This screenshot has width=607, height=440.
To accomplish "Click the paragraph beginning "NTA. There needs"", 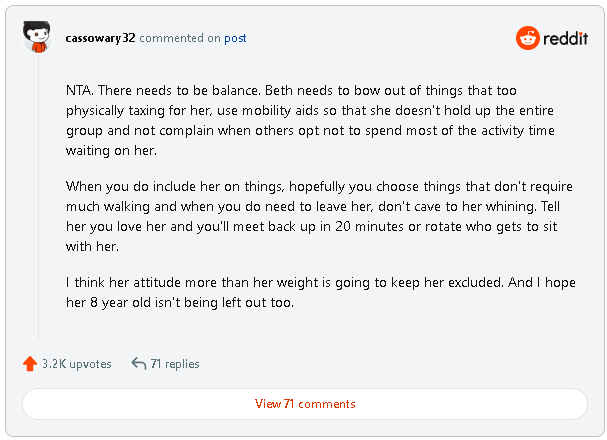I will [x=310, y=120].
